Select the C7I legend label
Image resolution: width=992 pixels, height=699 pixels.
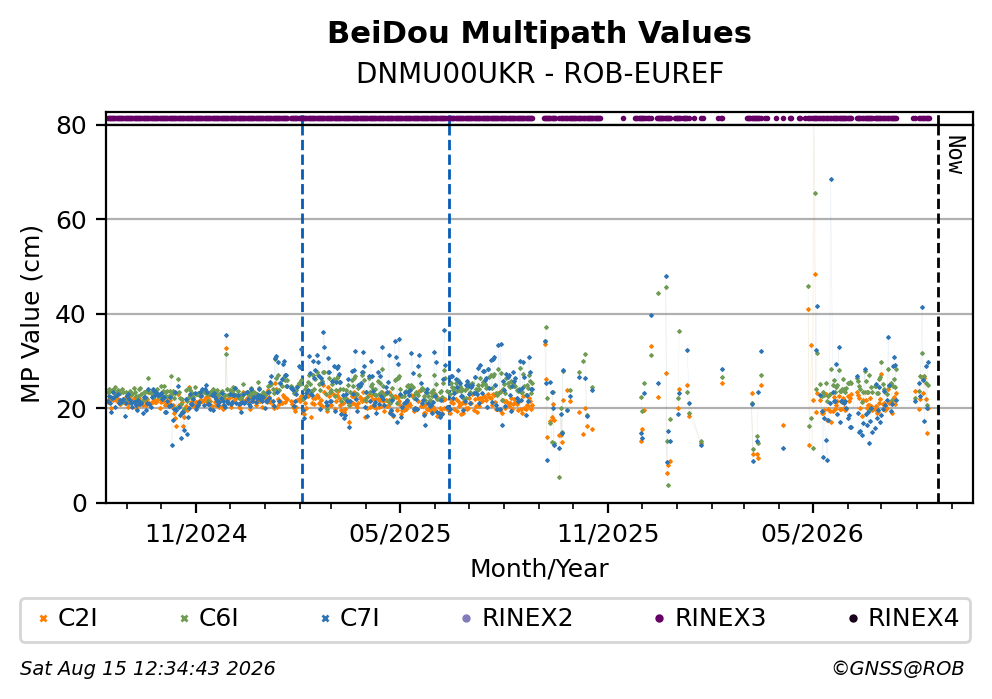click(359, 618)
